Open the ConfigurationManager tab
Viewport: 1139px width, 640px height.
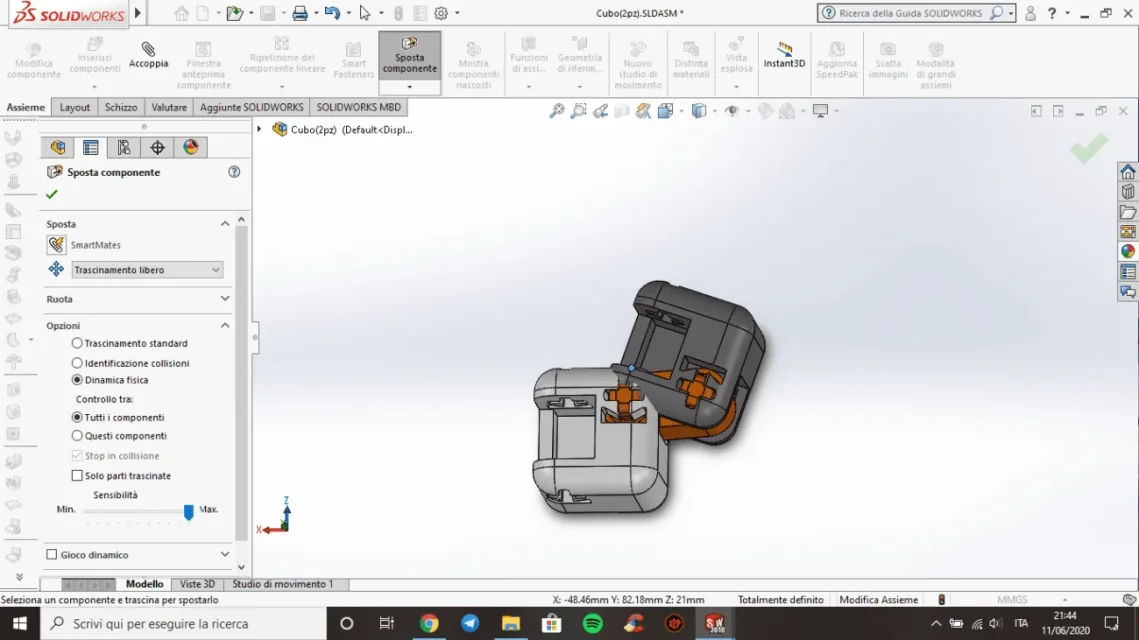[124, 147]
